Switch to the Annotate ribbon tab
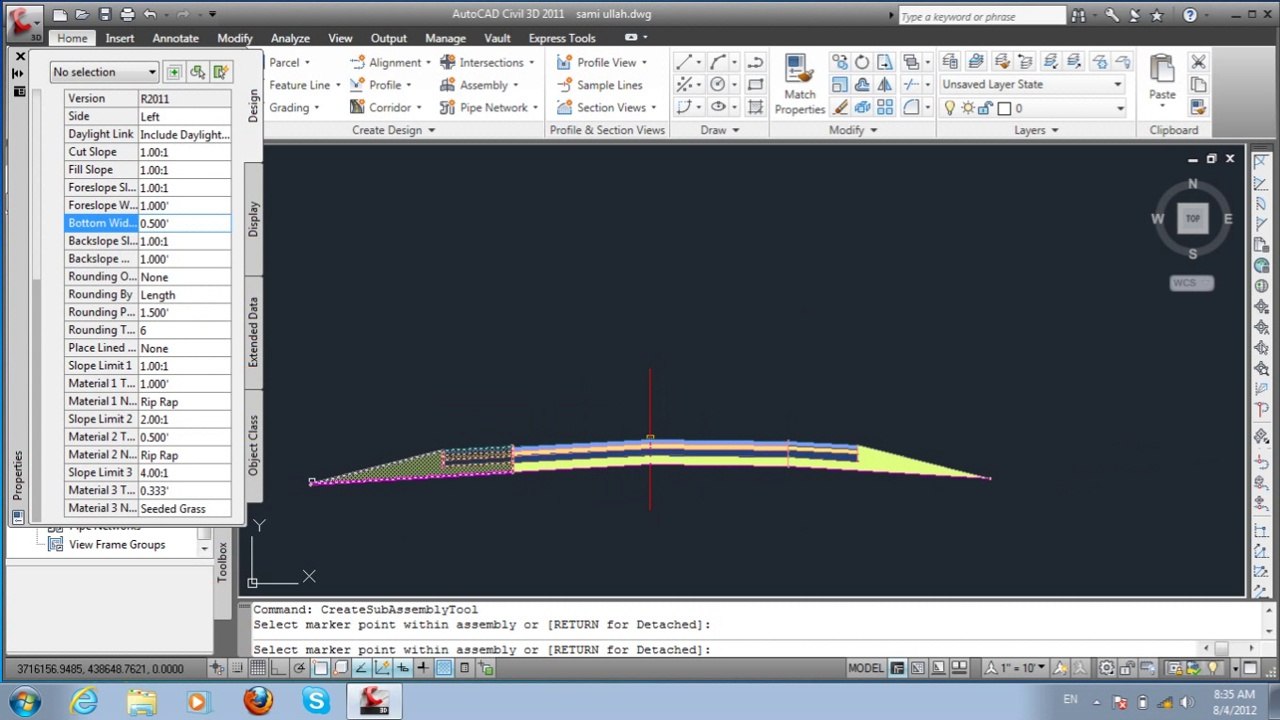Viewport: 1280px width, 720px height. 175,38
